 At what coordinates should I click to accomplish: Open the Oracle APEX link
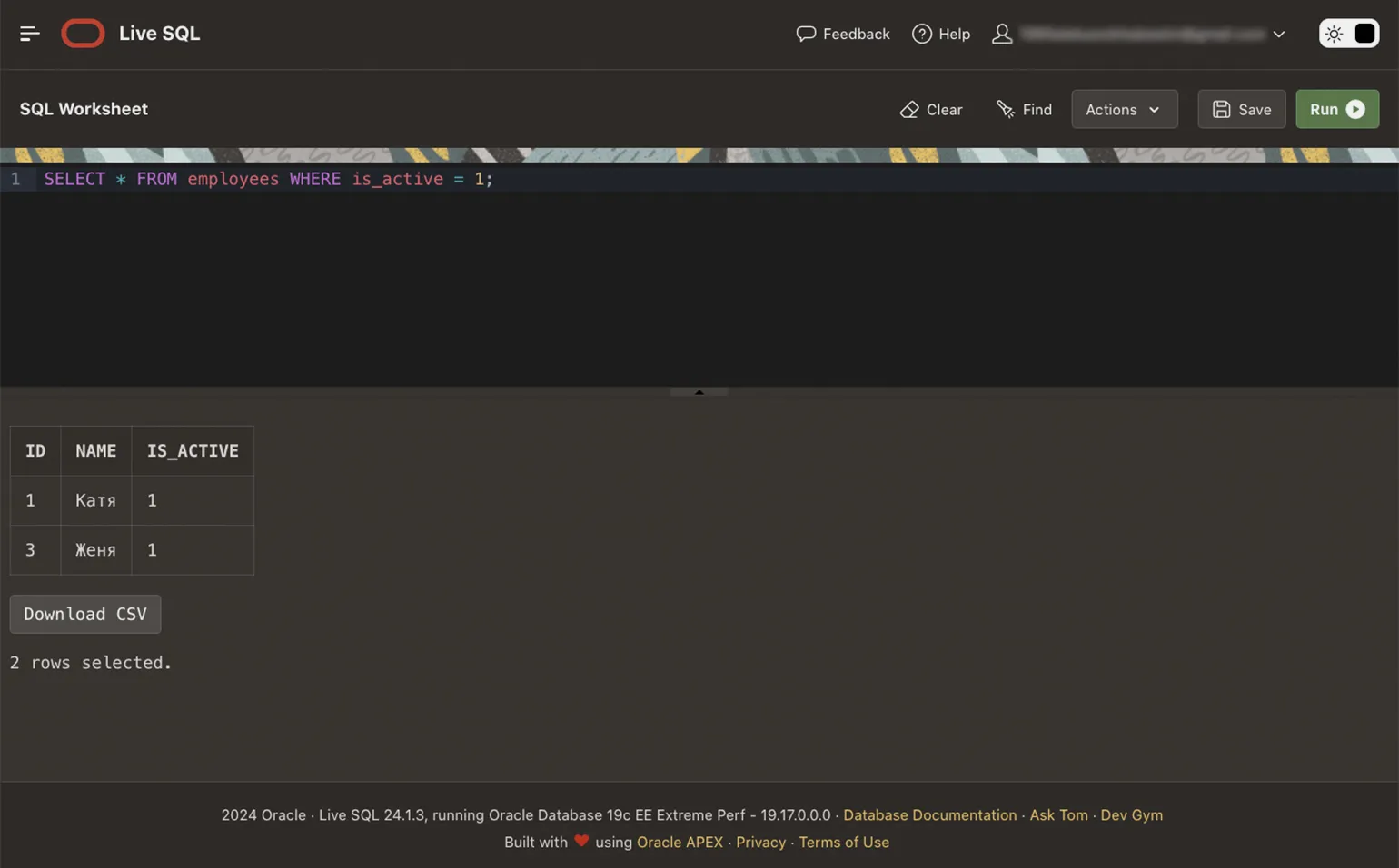pyautogui.click(x=679, y=843)
